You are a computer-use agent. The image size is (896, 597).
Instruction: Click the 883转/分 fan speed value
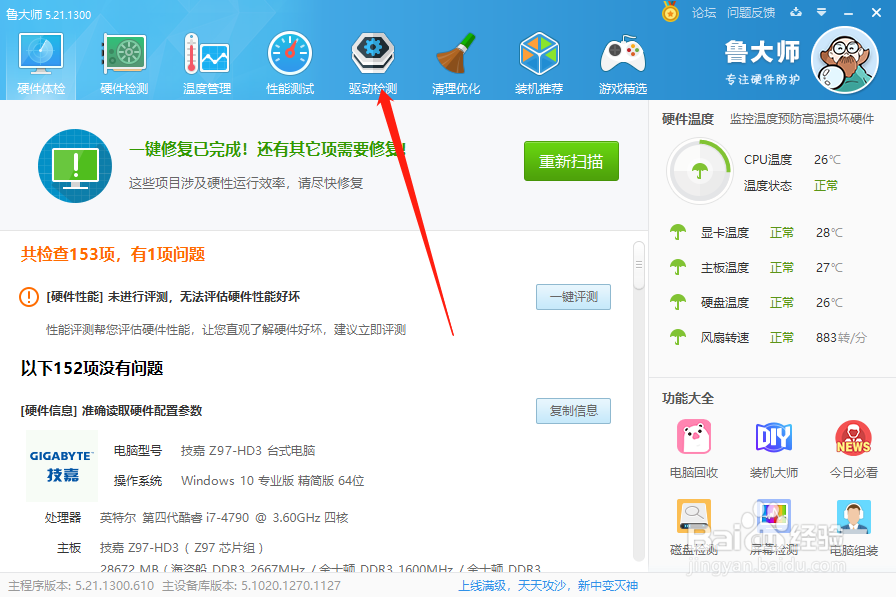click(841, 338)
